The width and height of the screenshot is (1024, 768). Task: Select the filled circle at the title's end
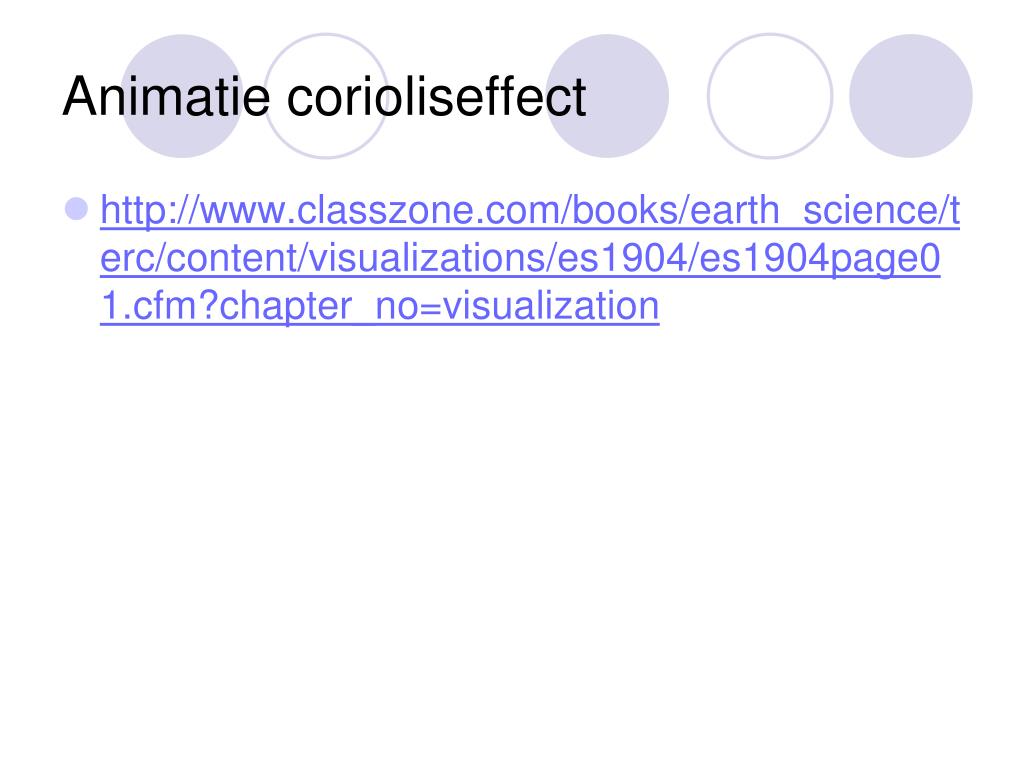(x=607, y=96)
